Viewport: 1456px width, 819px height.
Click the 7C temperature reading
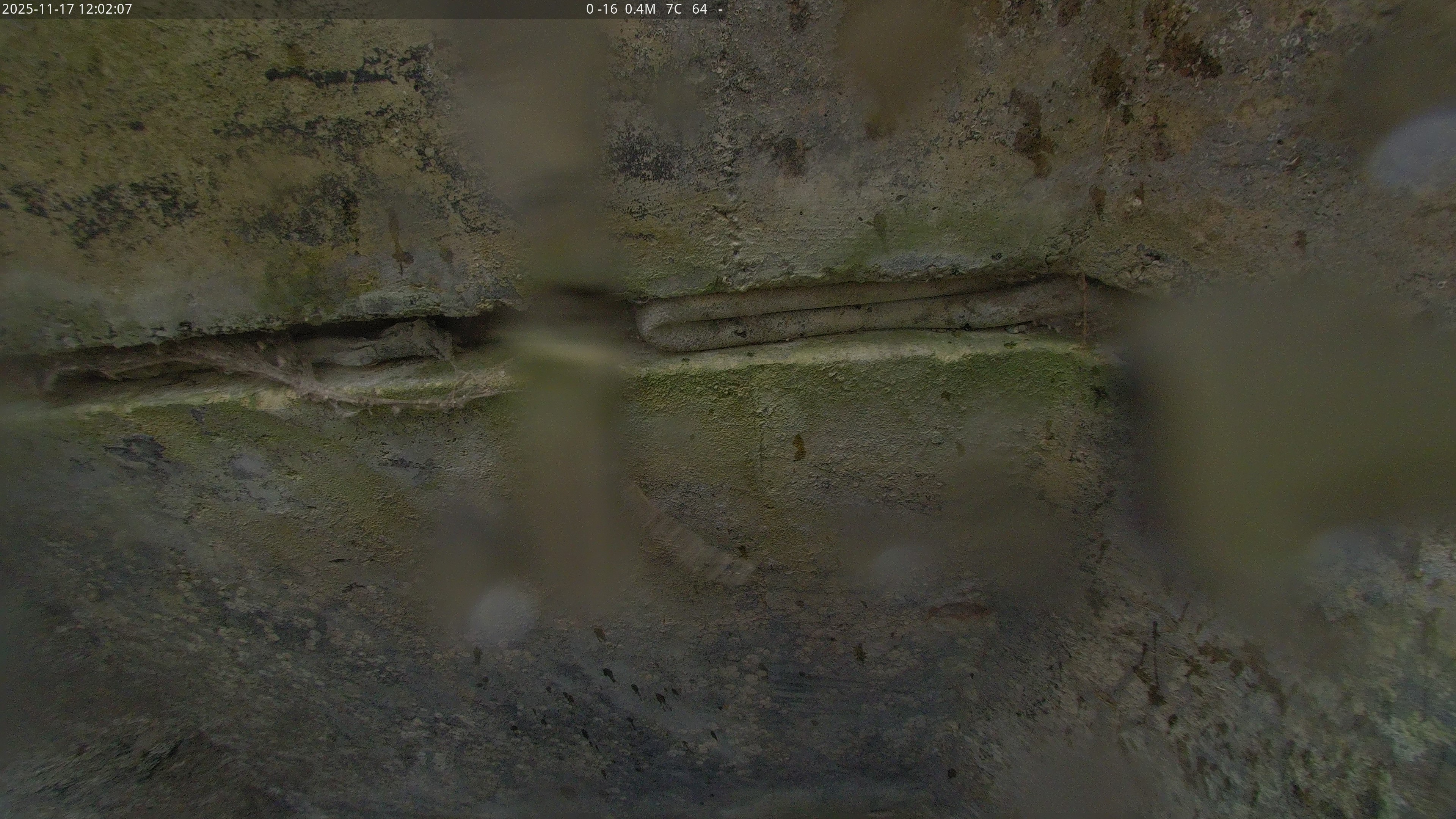(x=674, y=9)
